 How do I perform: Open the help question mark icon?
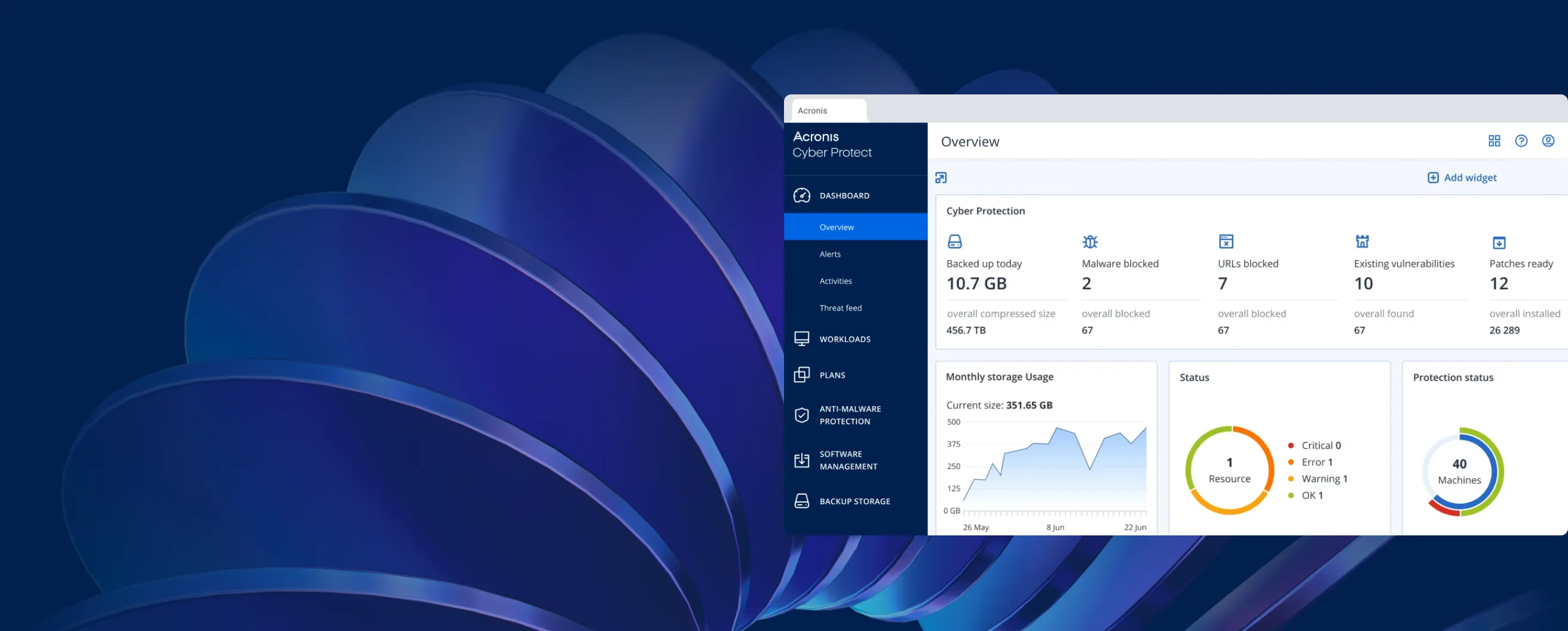[1521, 141]
